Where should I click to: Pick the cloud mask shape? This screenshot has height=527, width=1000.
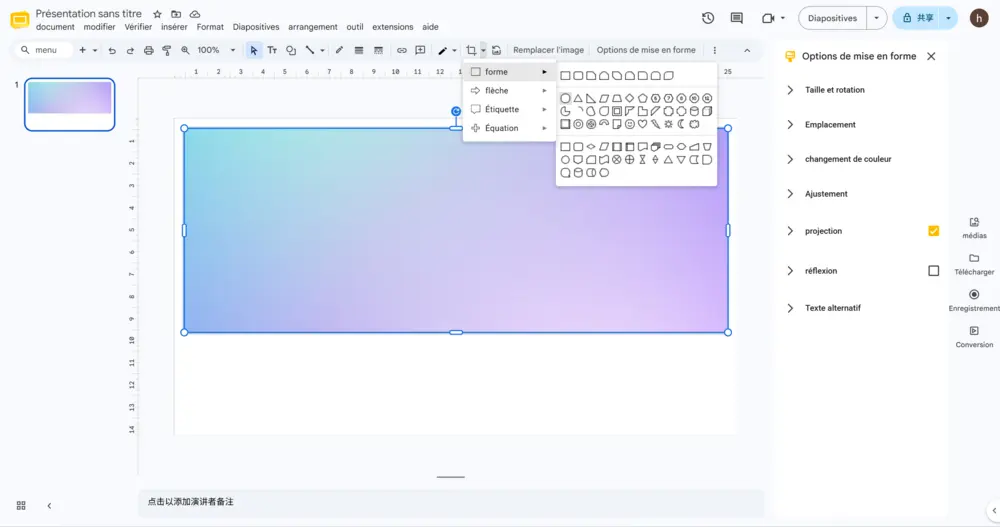click(694, 124)
